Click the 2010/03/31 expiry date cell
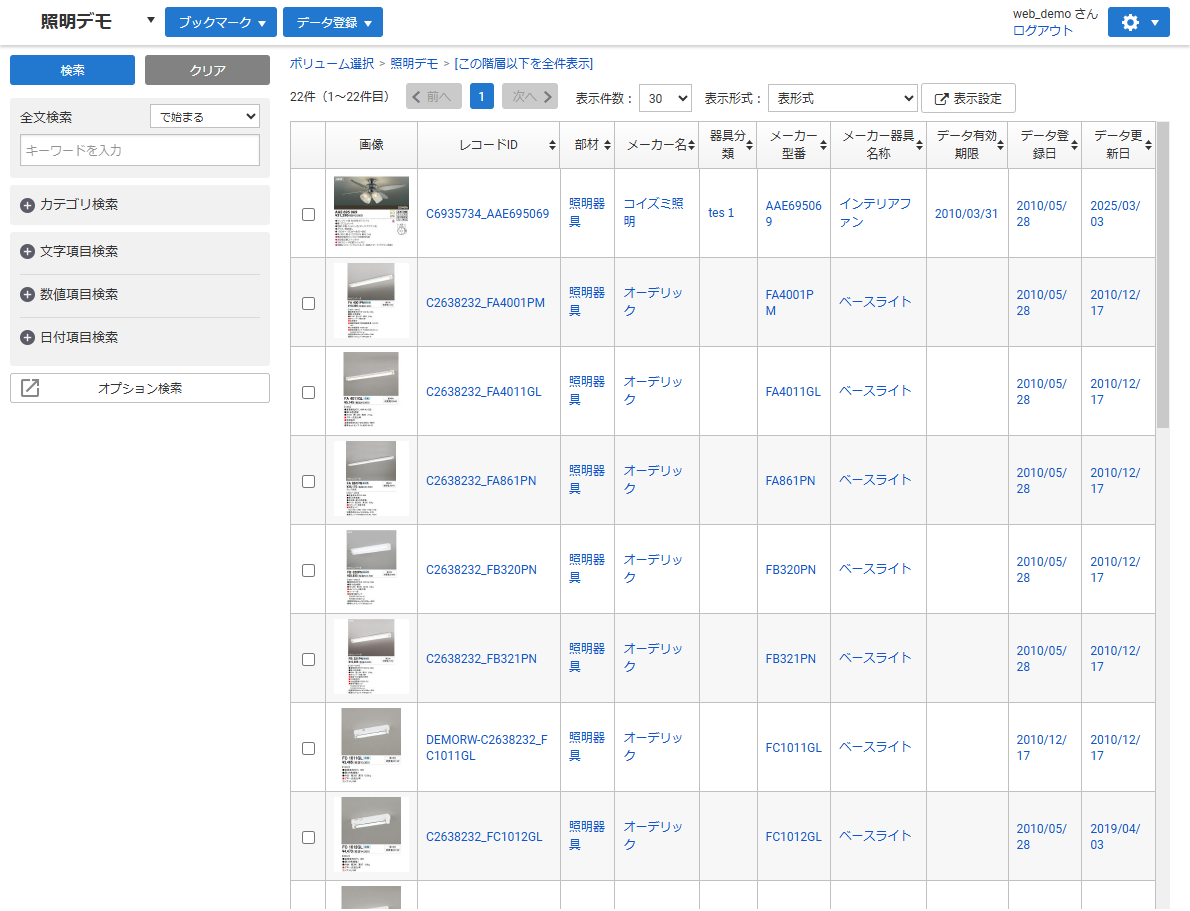The image size is (1190, 911). click(x=966, y=214)
